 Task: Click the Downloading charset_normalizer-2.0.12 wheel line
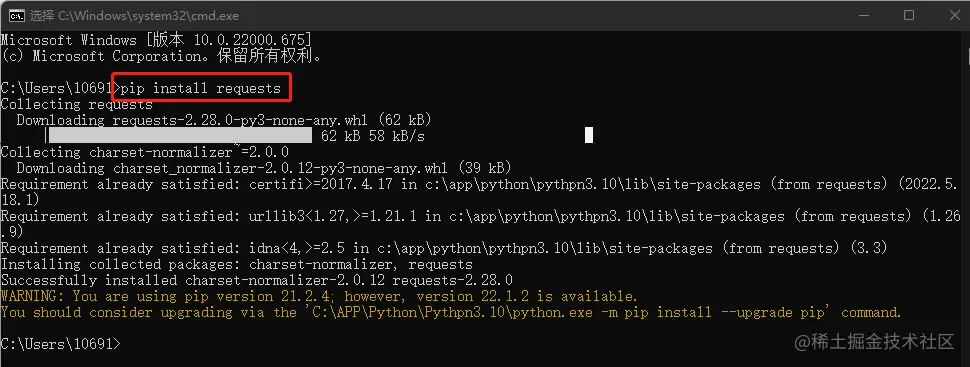[264, 168]
